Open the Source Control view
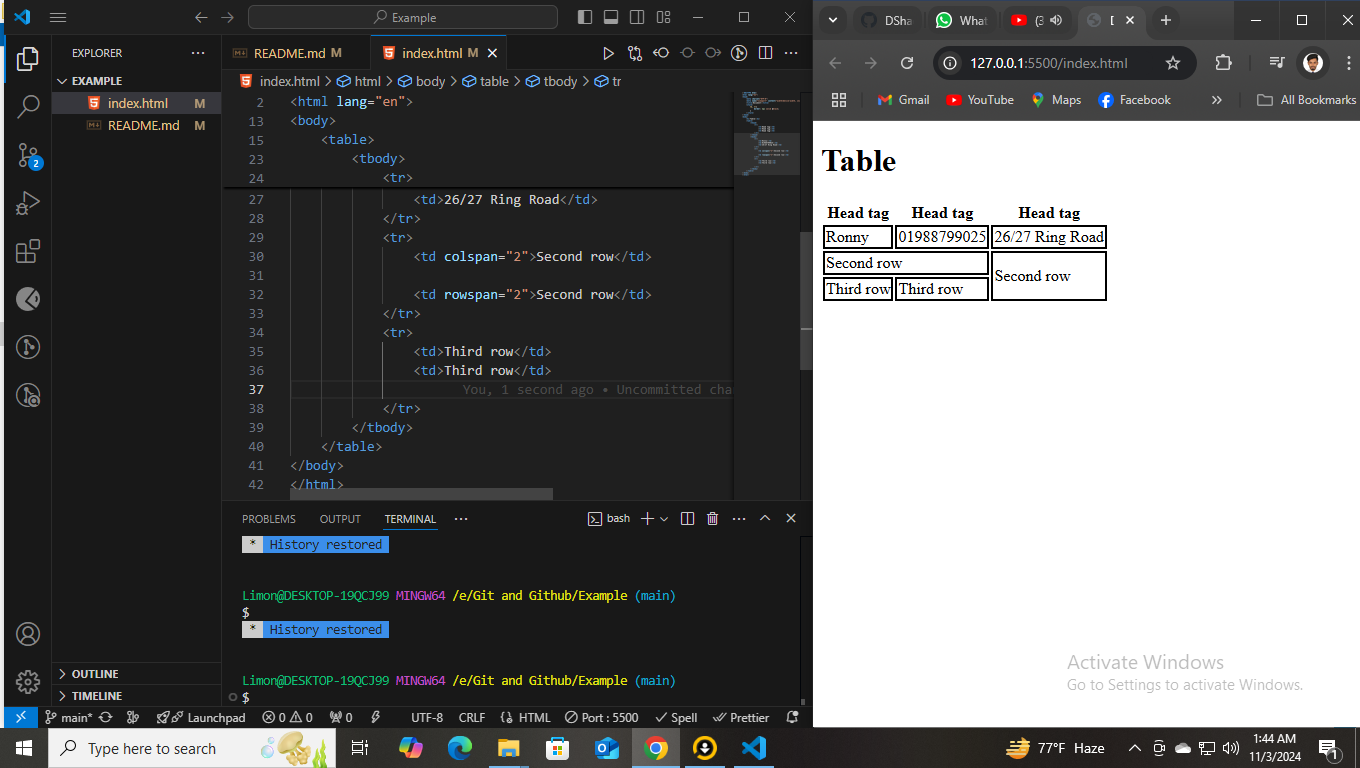Image resolution: width=1360 pixels, height=768 pixels. tap(28, 154)
